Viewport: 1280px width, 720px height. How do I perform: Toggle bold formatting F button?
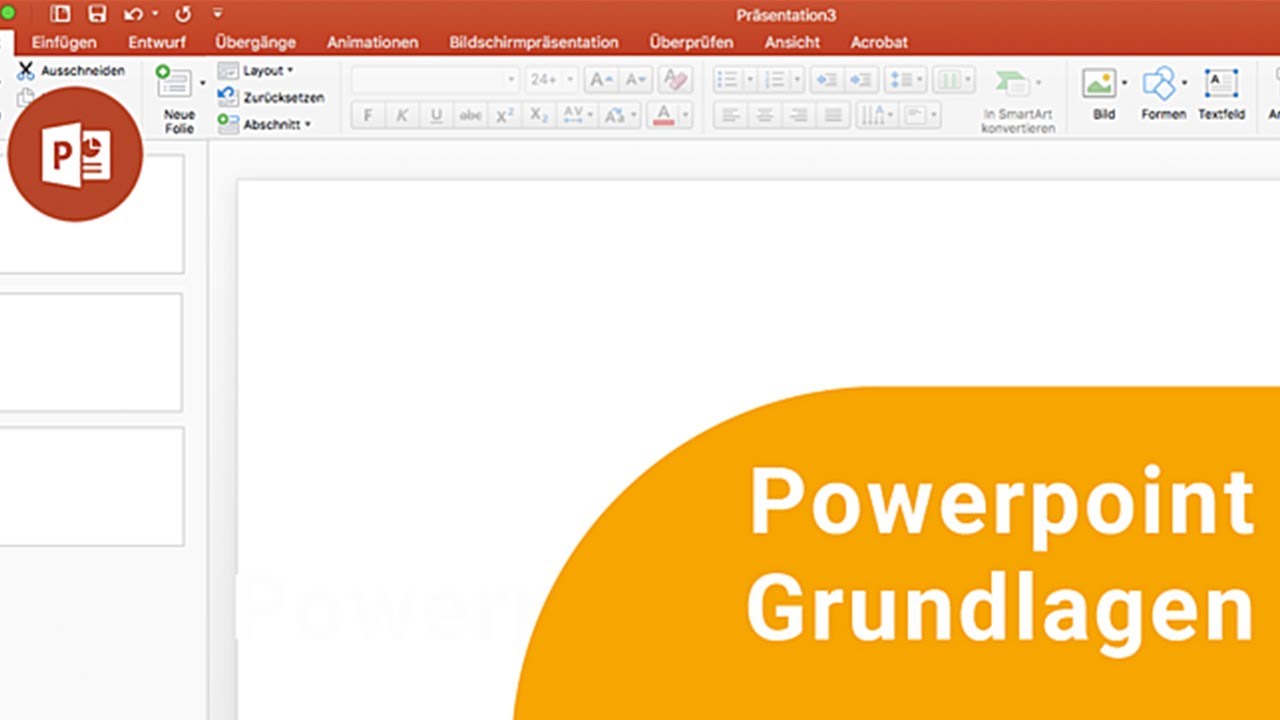pos(368,116)
